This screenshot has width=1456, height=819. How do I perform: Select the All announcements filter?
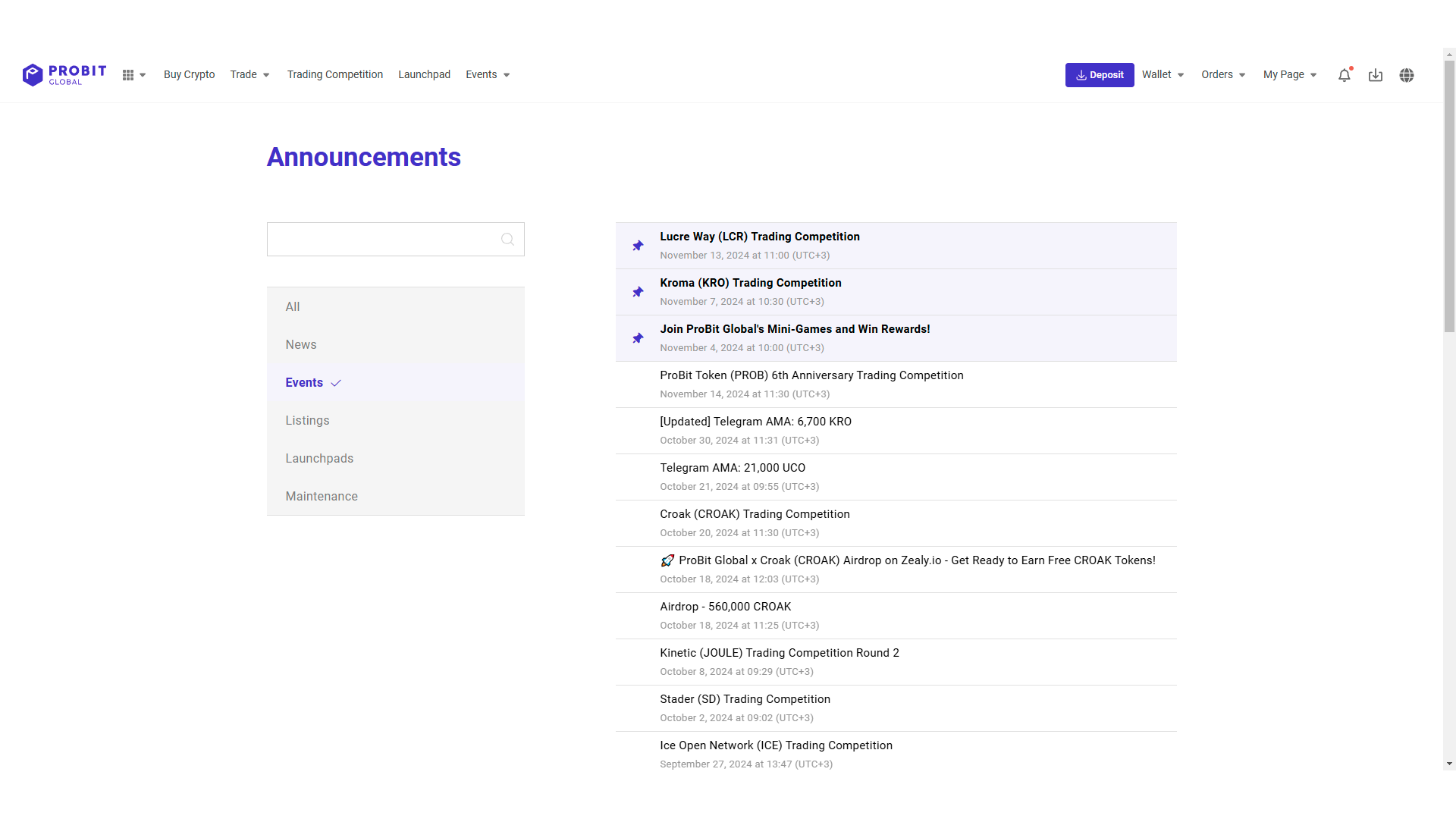[x=291, y=306]
